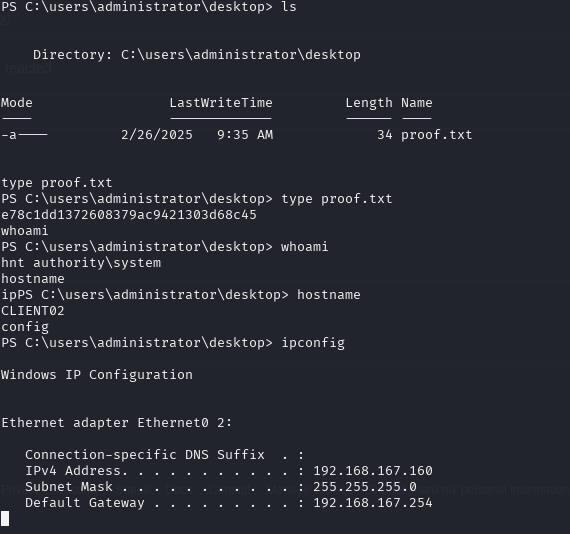Click the 'Directory: C:\users\administrator\desktop' line

197,55
